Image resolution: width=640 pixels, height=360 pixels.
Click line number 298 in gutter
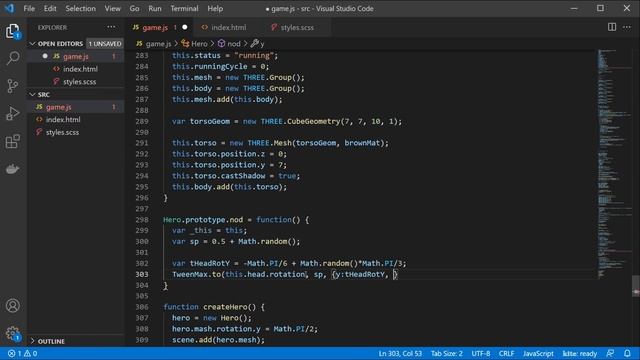point(142,220)
